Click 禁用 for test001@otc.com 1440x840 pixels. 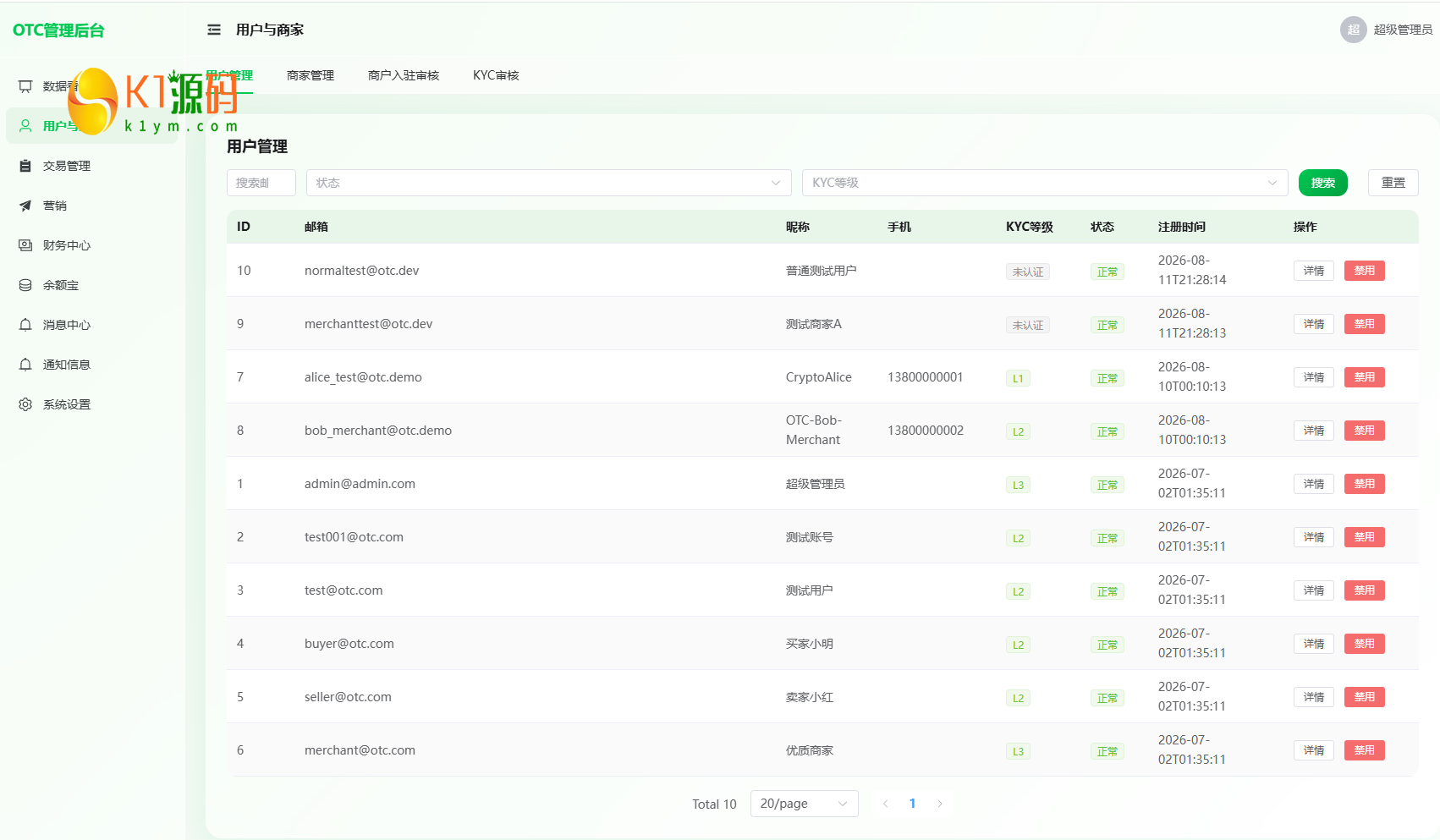point(1365,537)
